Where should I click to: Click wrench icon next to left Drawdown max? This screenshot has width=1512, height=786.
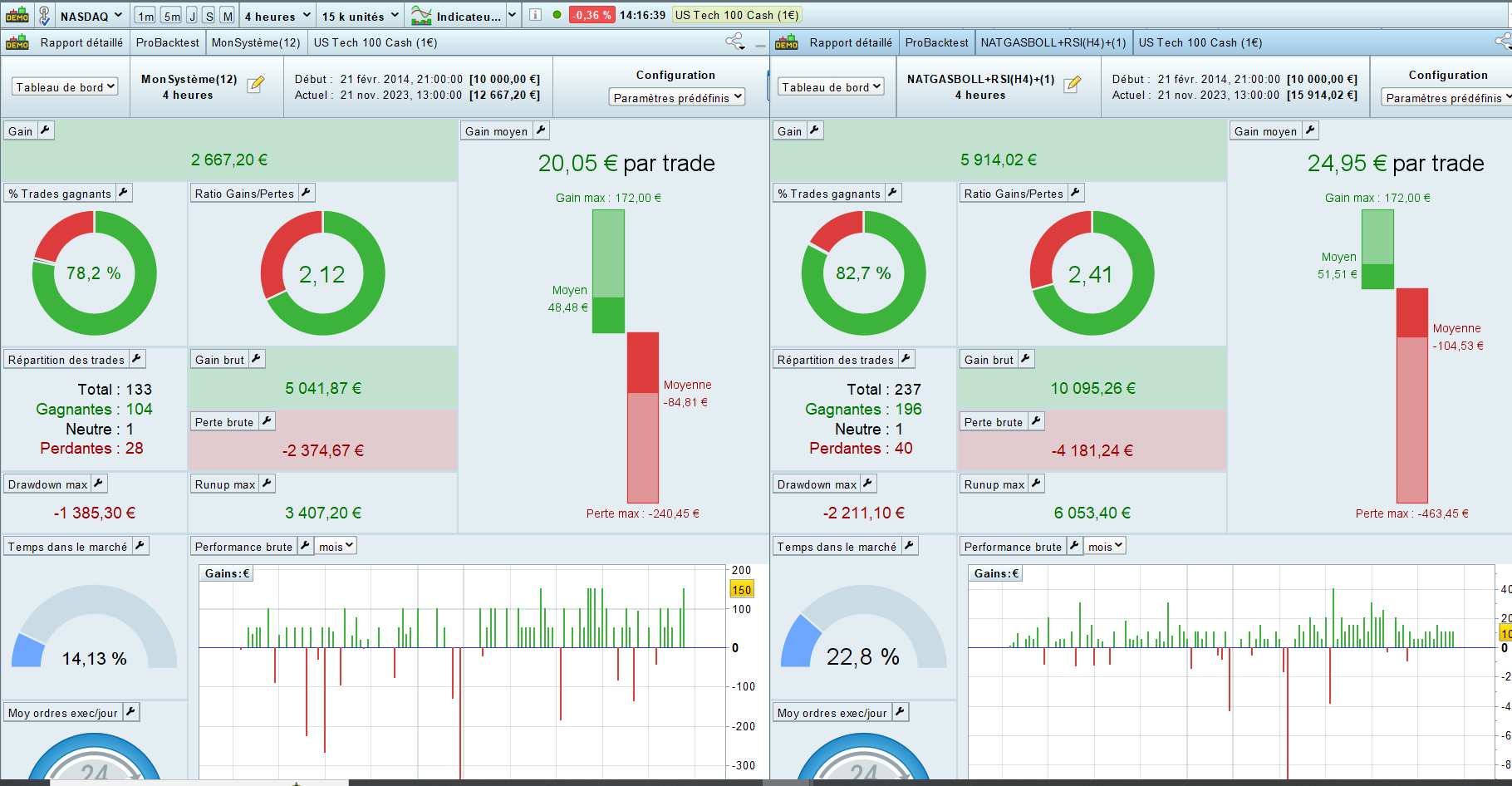point(99,484)
